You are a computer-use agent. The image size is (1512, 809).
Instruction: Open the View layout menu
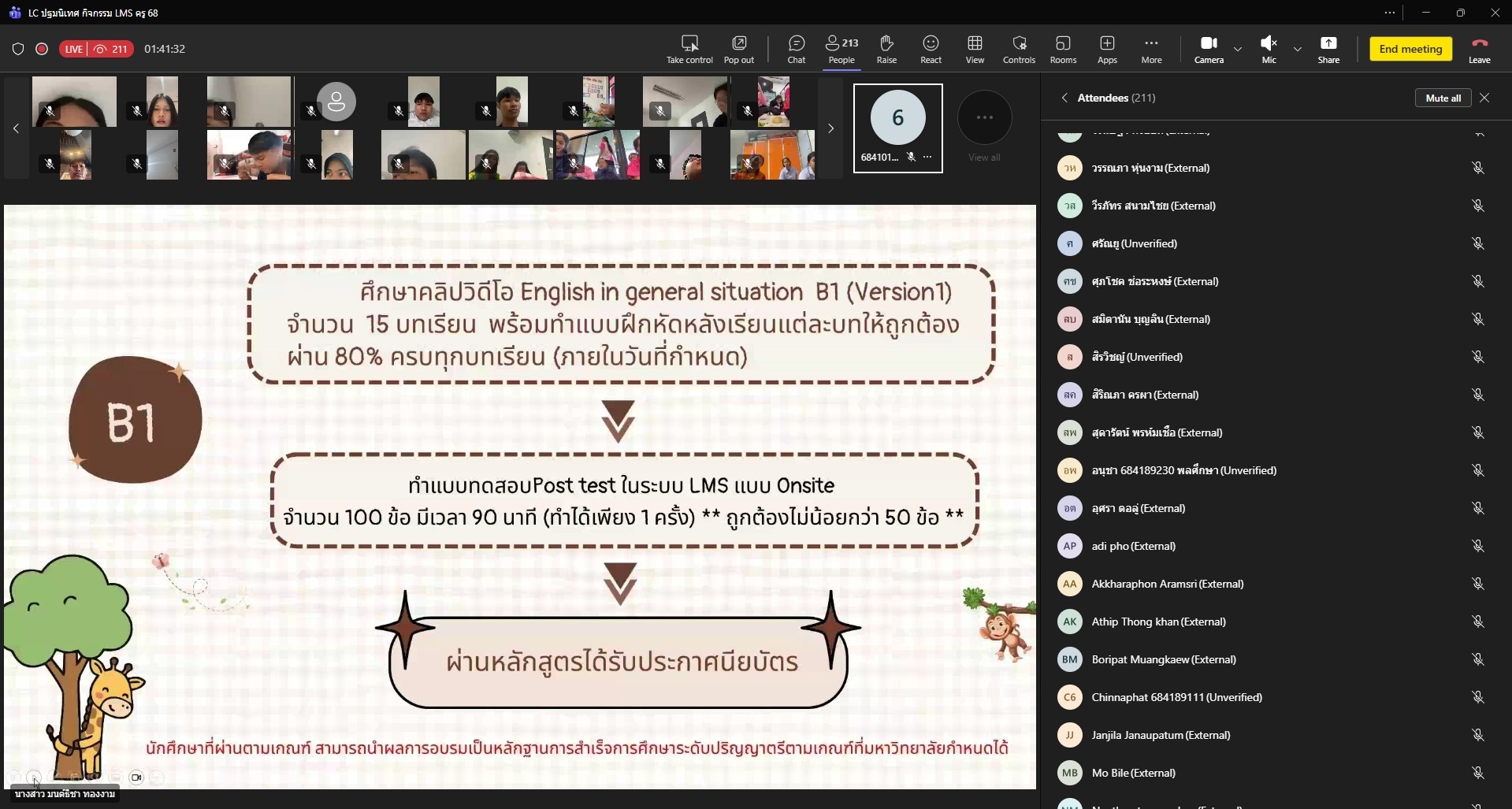pos(975,48)
